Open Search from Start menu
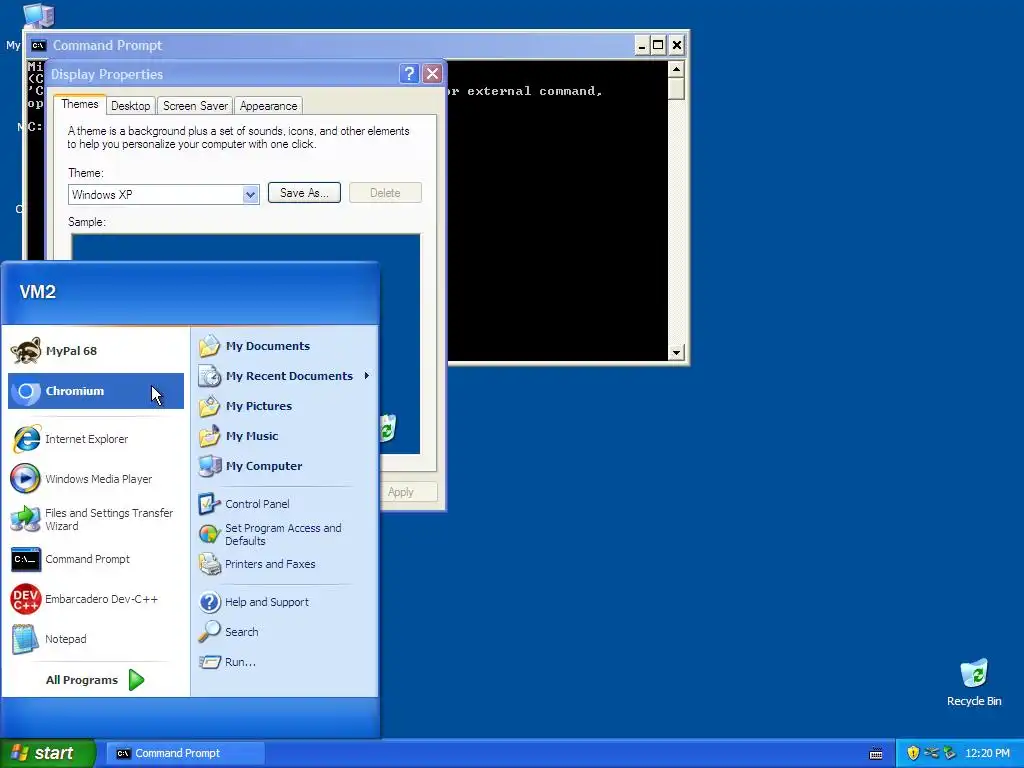This screenshot has width=1024, height=768. coord(285,632)
